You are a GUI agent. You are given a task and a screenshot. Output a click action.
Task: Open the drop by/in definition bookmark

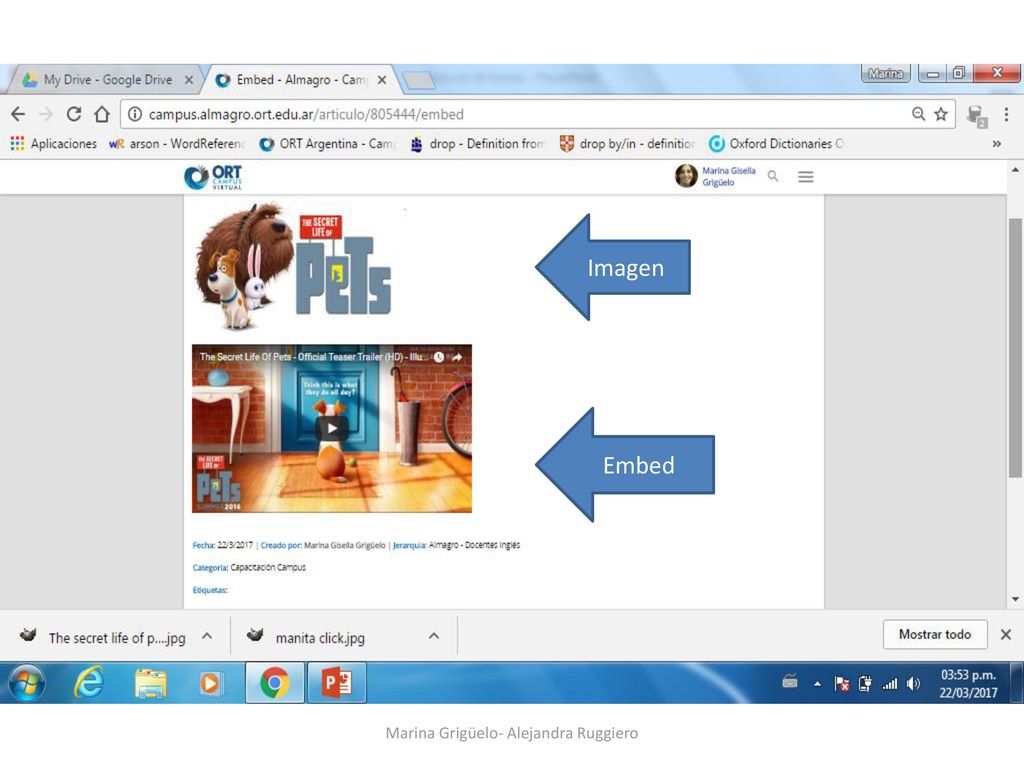pos(627,144)
